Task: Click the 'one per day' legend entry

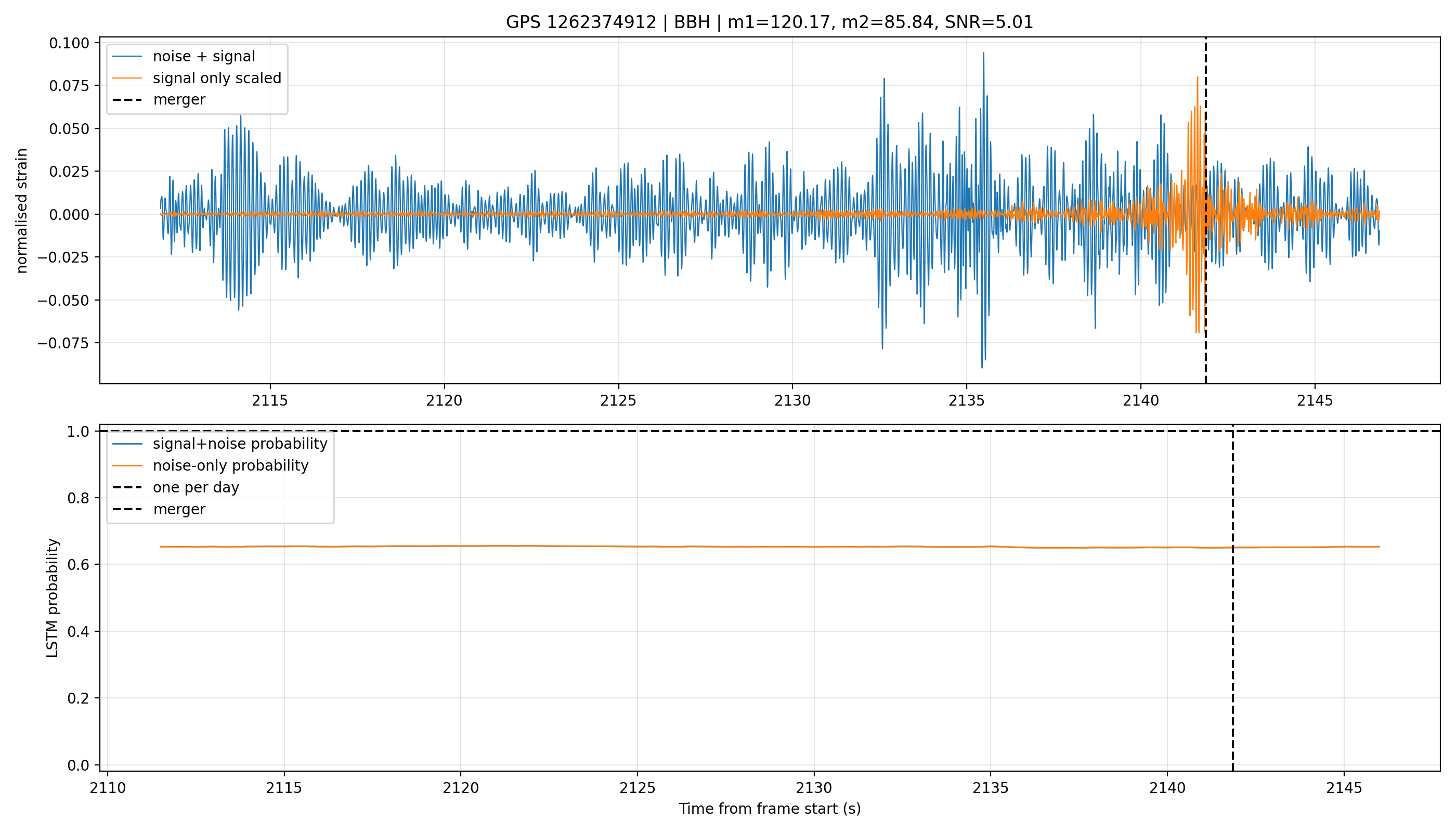Action: 175,487
